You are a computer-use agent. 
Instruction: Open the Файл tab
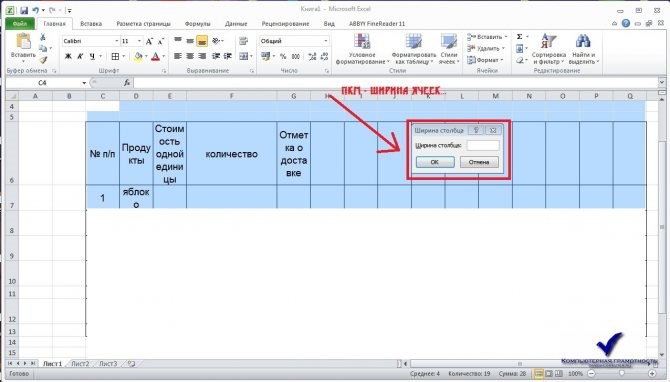(x=20, y=24)
